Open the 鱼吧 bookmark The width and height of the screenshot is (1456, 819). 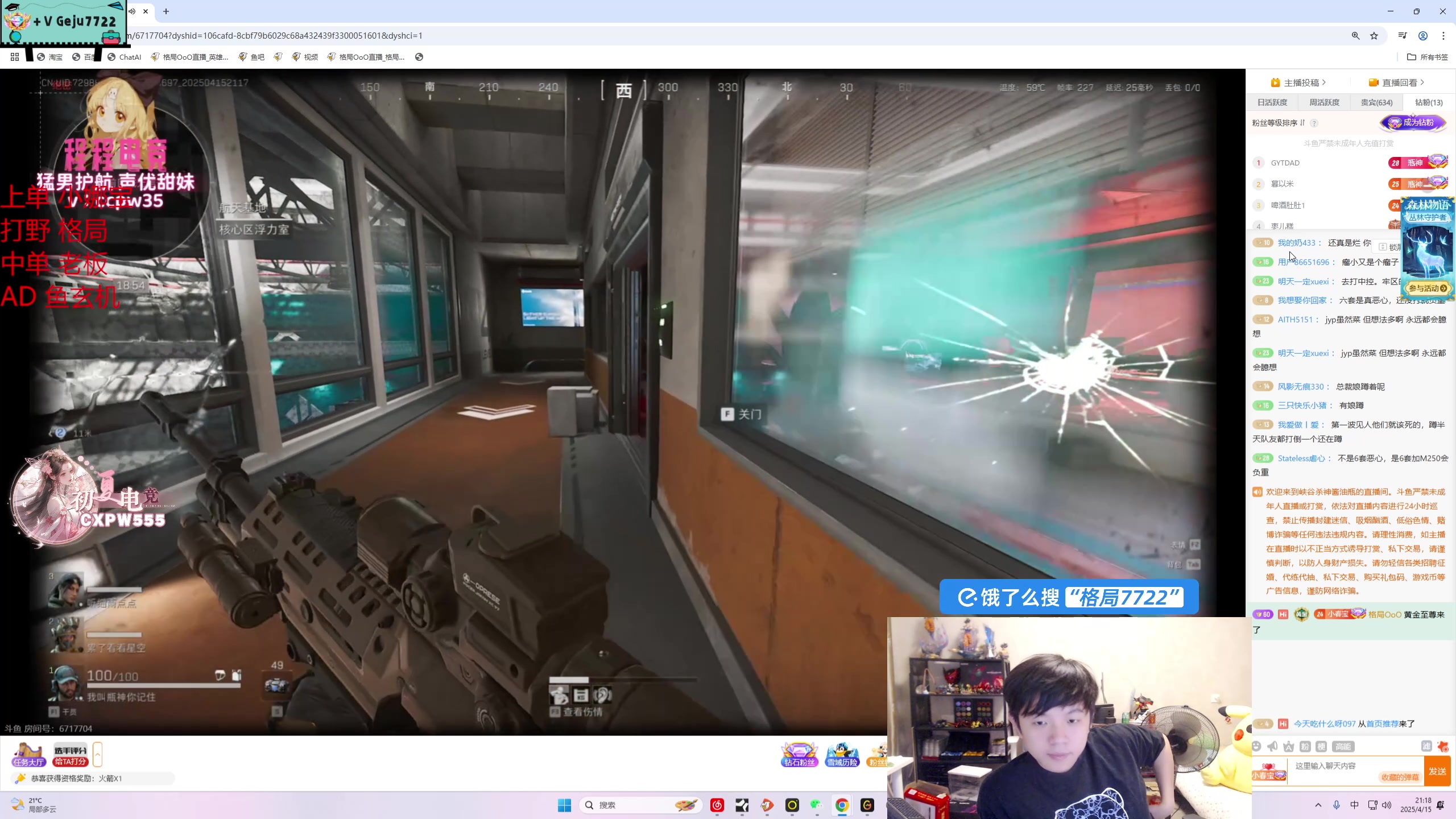(252, 57)
